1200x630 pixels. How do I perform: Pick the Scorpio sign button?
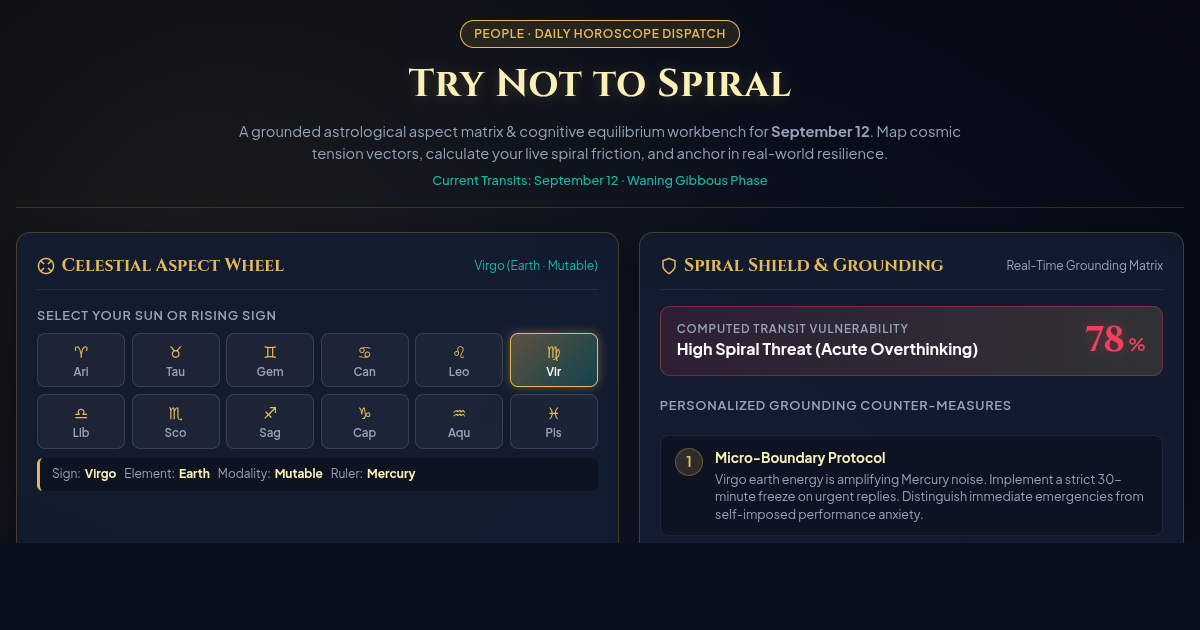175,421
